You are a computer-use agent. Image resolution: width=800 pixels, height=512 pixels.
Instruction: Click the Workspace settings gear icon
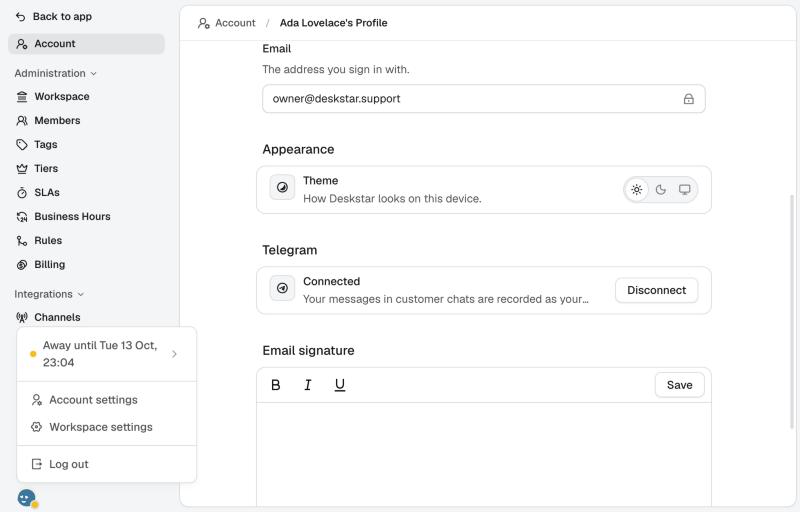(x=36, y=427)
